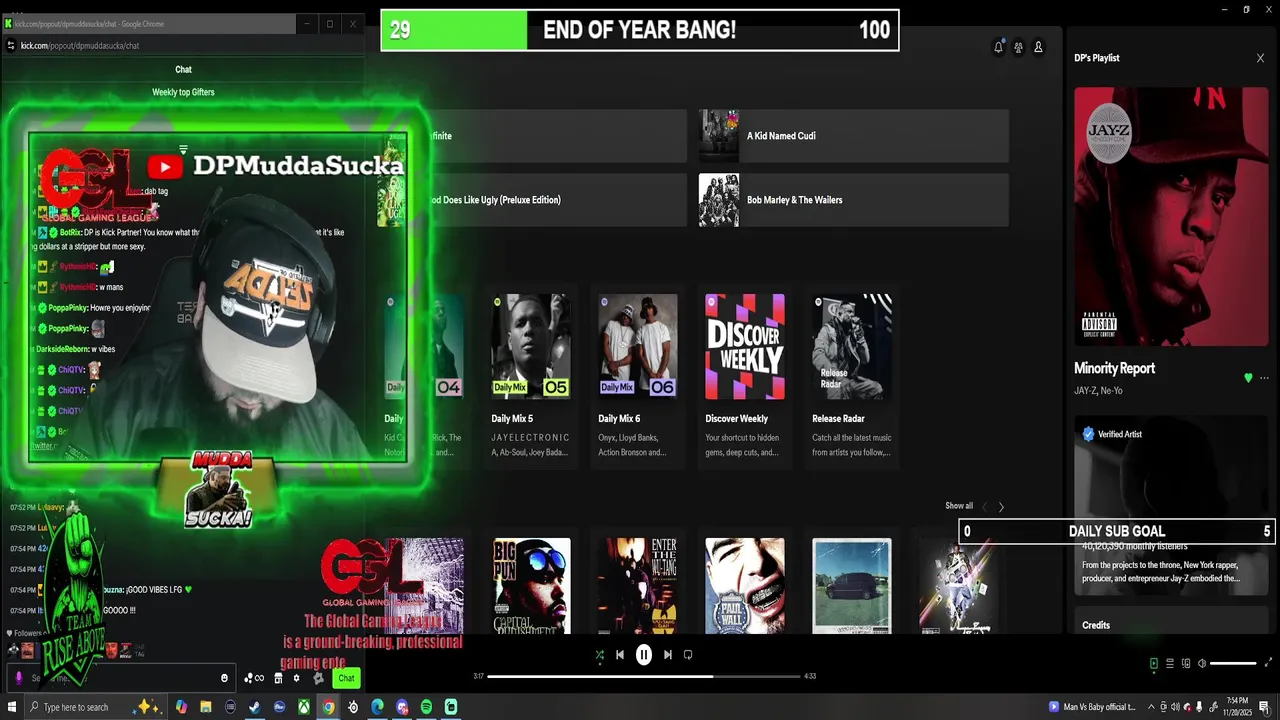Open Connect to a device in Spotify
The image size is (1280, 720).
click(1186, 663)
